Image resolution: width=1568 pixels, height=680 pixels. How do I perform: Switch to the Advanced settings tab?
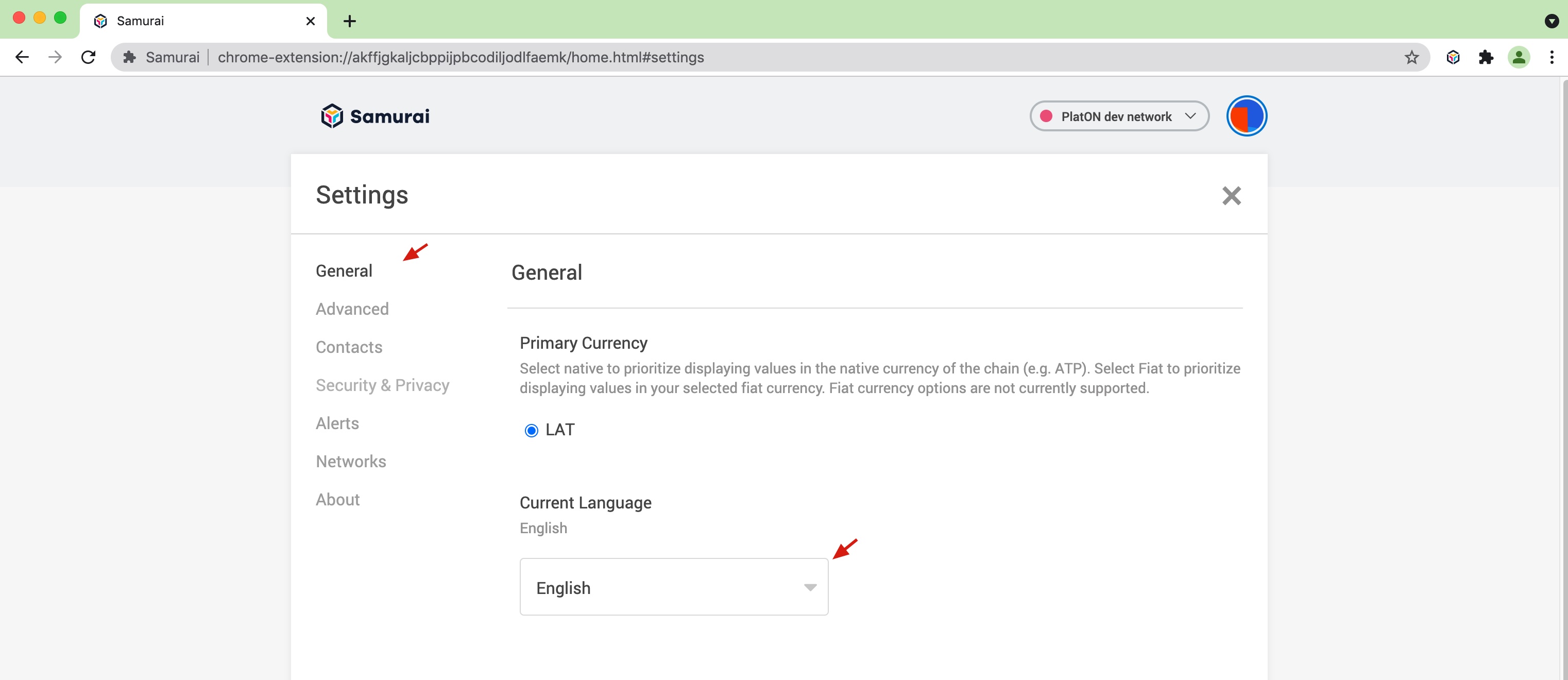tap(352, 309)
